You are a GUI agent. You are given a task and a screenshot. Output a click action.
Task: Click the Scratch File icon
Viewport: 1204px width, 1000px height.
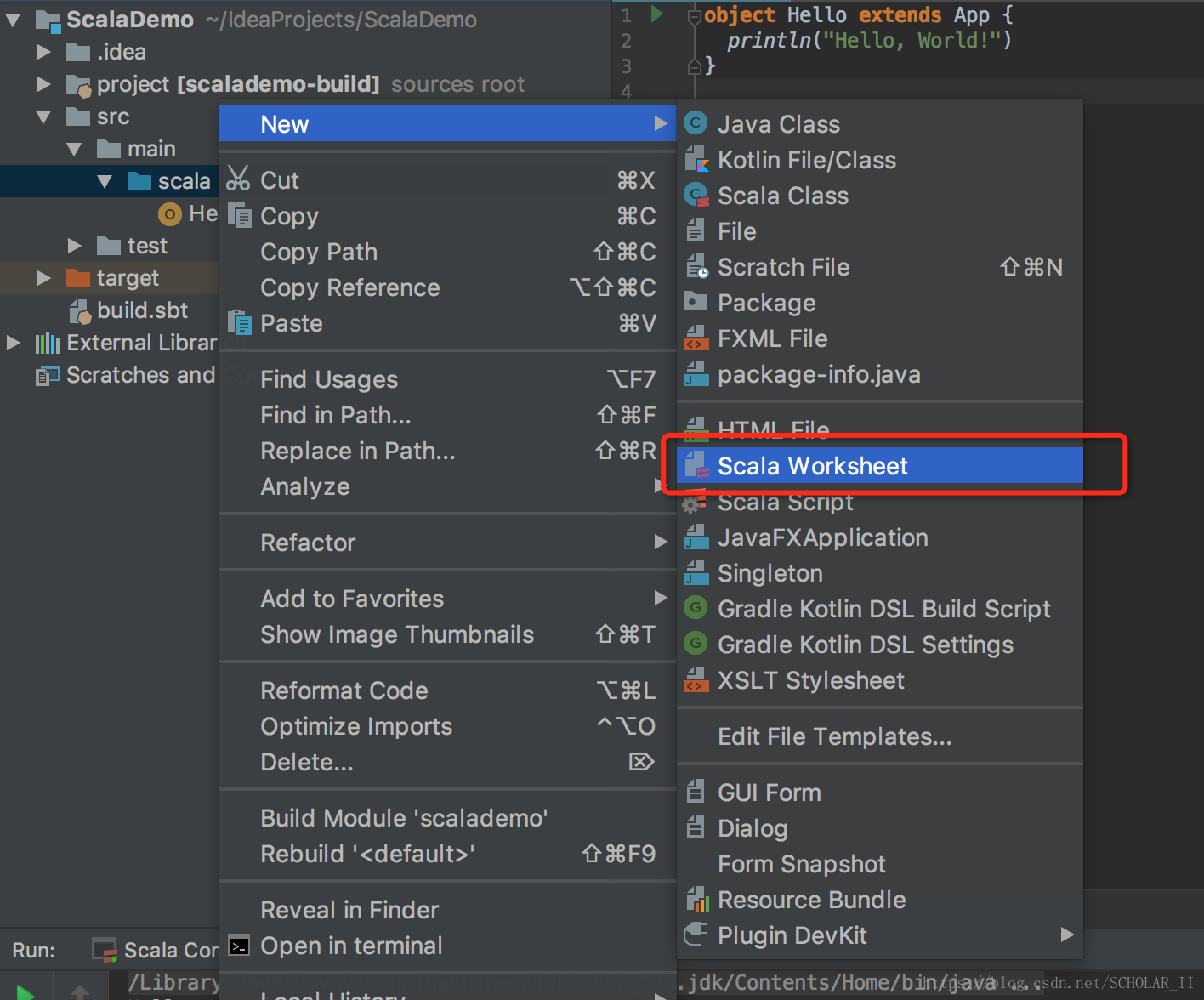tap(696, 267)
